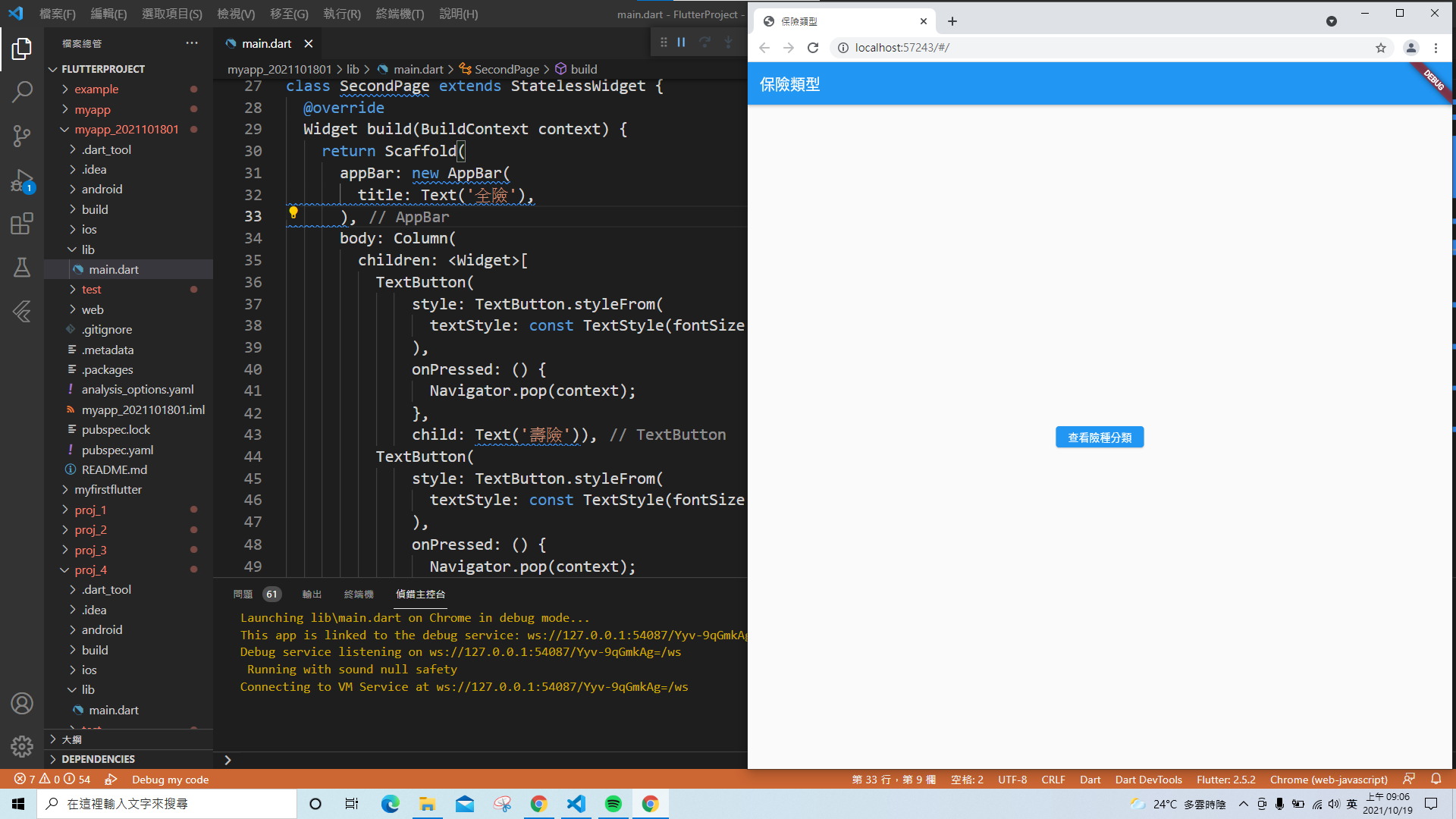Screen dimensions: 1456x819
Task: Click the 查看險種分類 button
Action: point(1099,438)
